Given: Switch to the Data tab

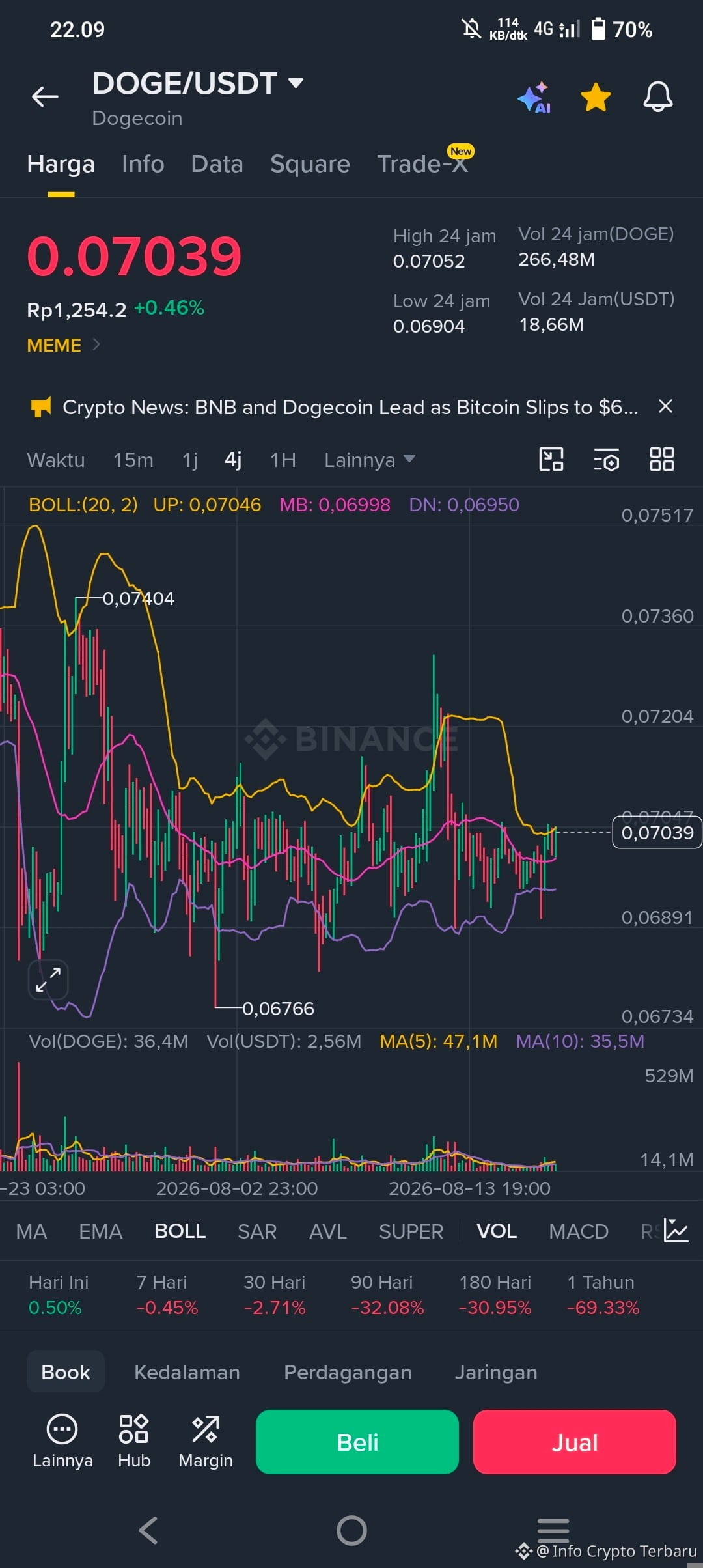Looking at the screenshot, I should click(217, 164).
